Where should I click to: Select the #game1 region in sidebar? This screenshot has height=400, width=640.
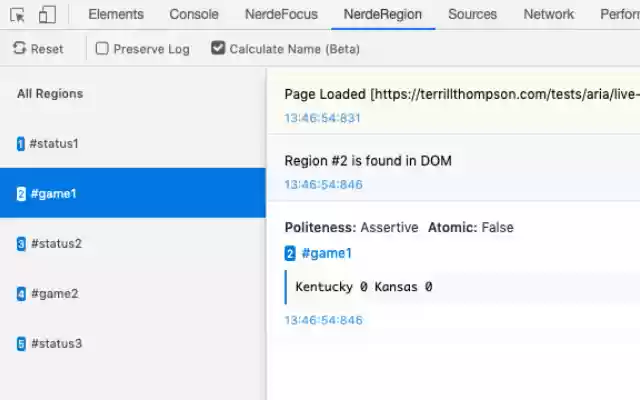pyautogui.click(x=133, y=193)
